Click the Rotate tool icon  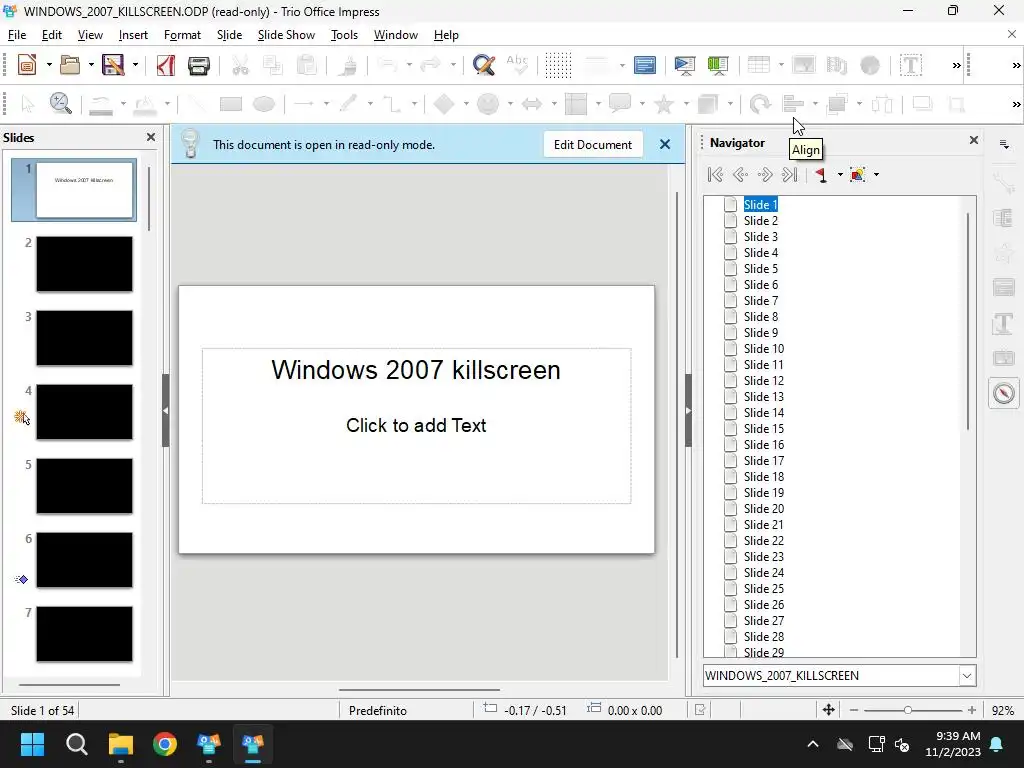(x=760, y=104)
